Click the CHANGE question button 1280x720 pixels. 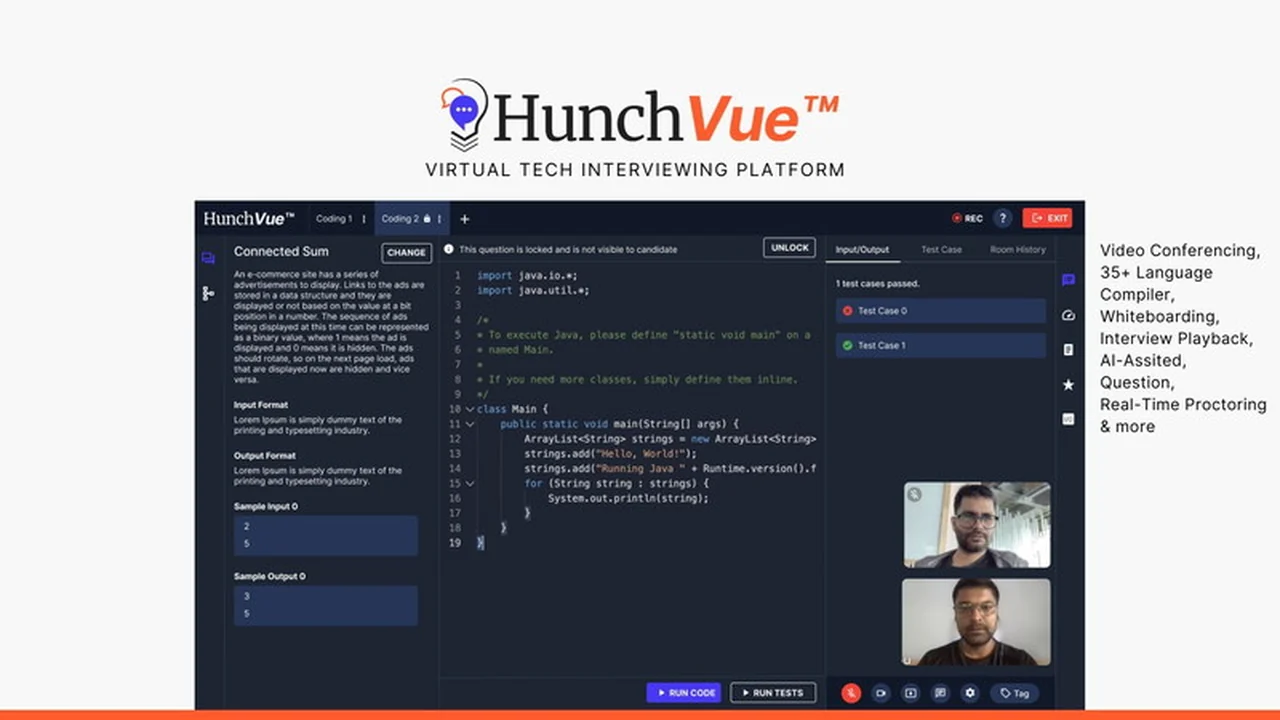[407, 252]
